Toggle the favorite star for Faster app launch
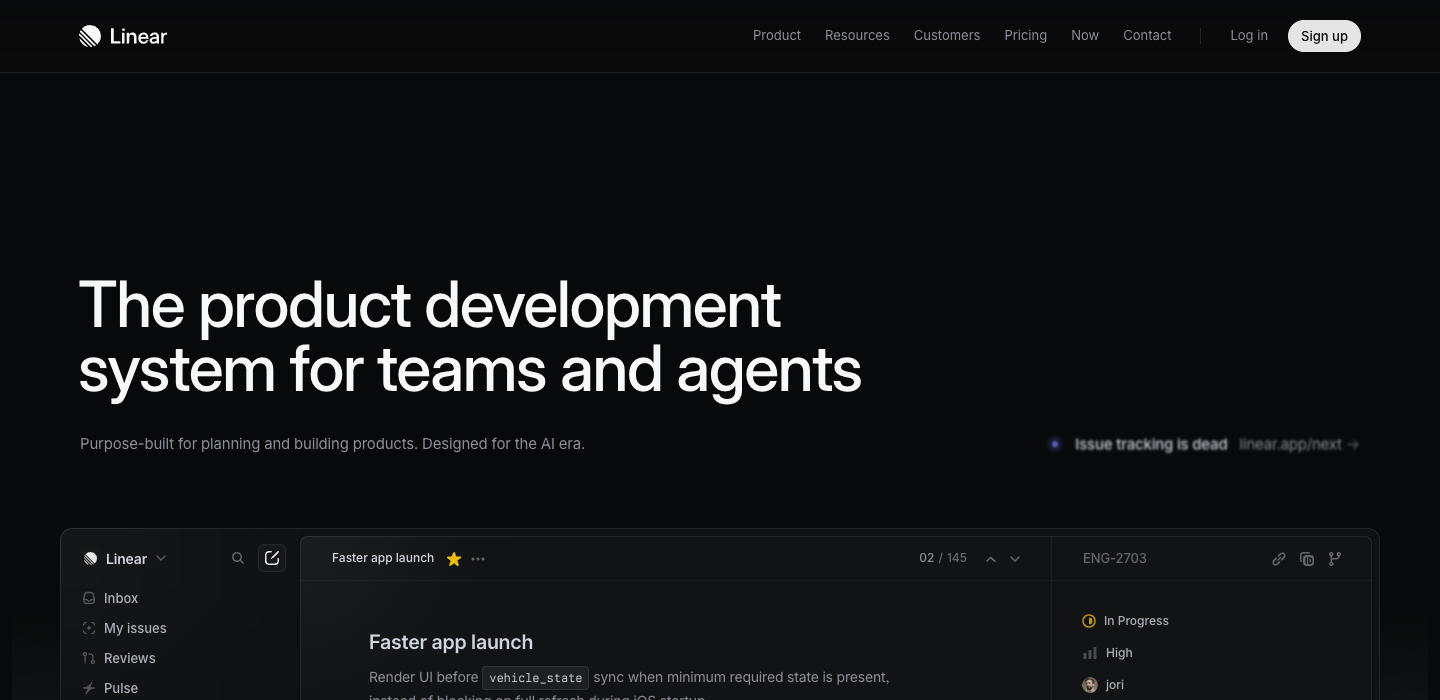The width and height of the screenshot is (1440, 700). pyautogui.click(x=454, y=559)
